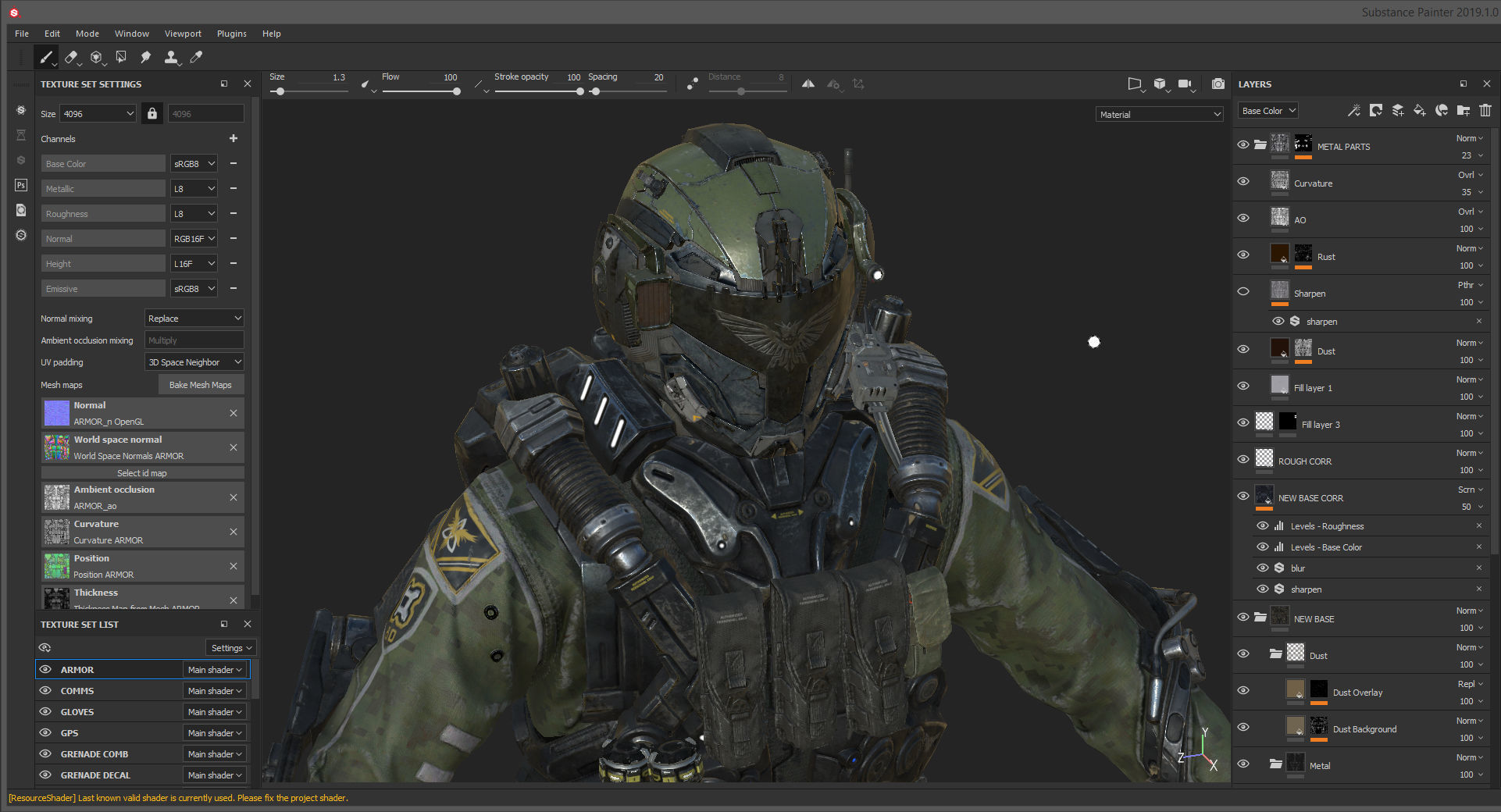
Task: Select the Eraser tool
Action: tap(71, 57)
